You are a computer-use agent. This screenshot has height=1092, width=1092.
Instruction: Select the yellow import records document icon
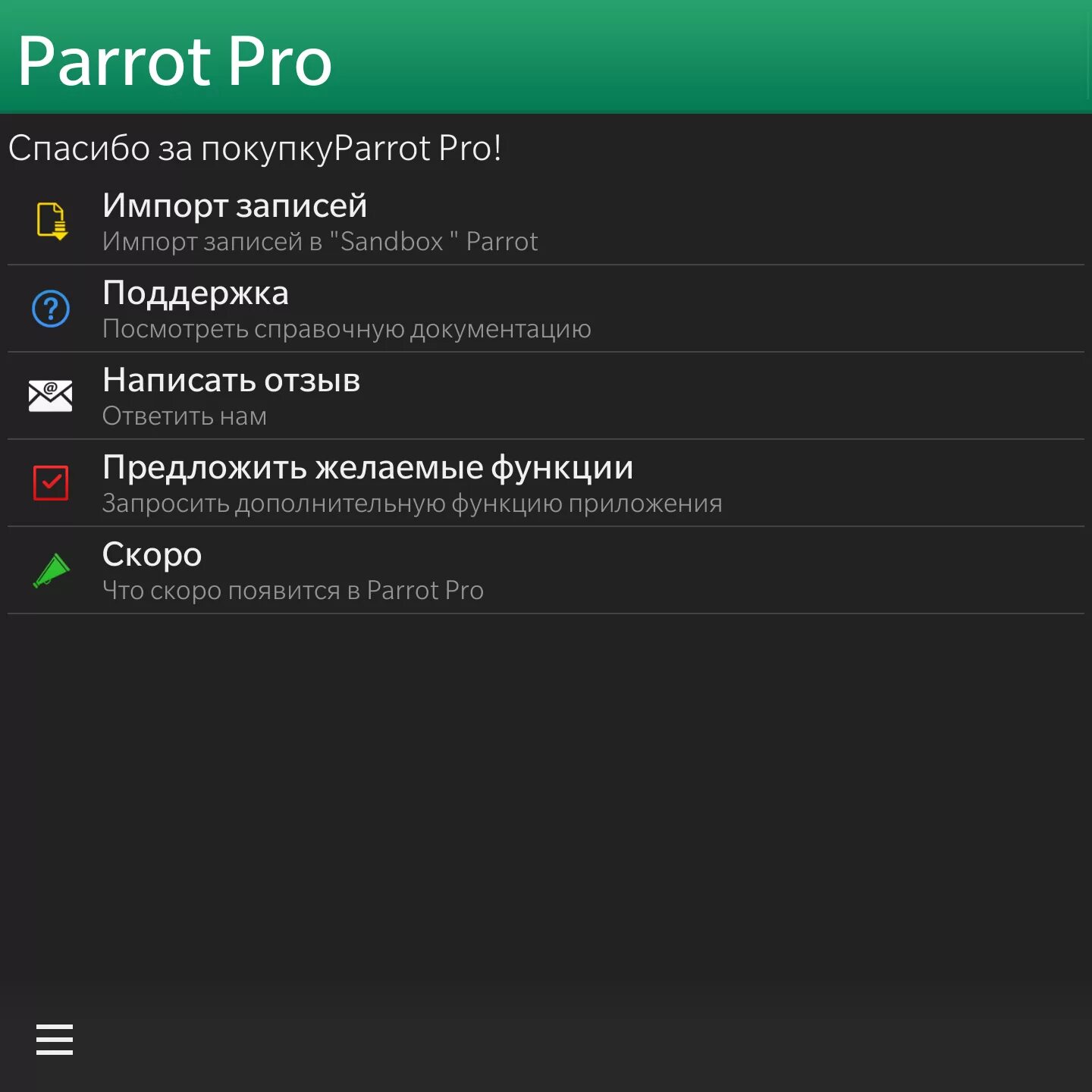pos(49,221)
